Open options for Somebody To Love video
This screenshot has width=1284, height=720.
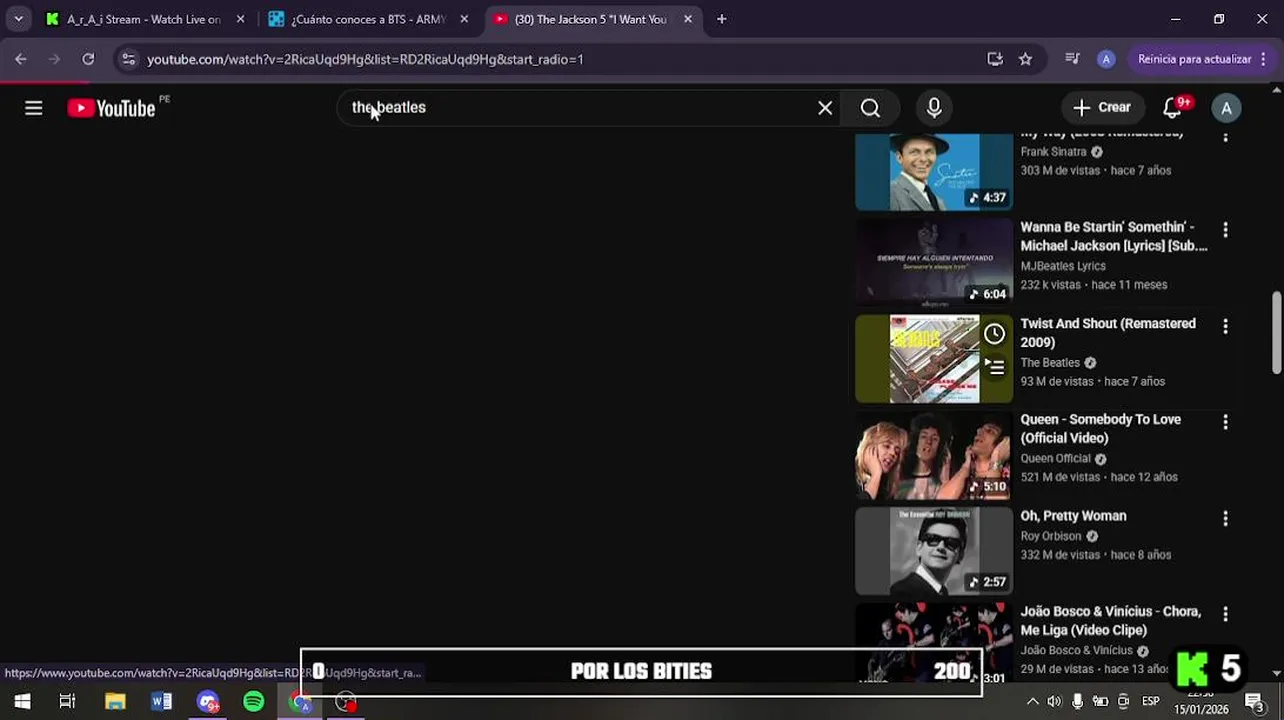pyautogui.click(x=1225, y=422)
